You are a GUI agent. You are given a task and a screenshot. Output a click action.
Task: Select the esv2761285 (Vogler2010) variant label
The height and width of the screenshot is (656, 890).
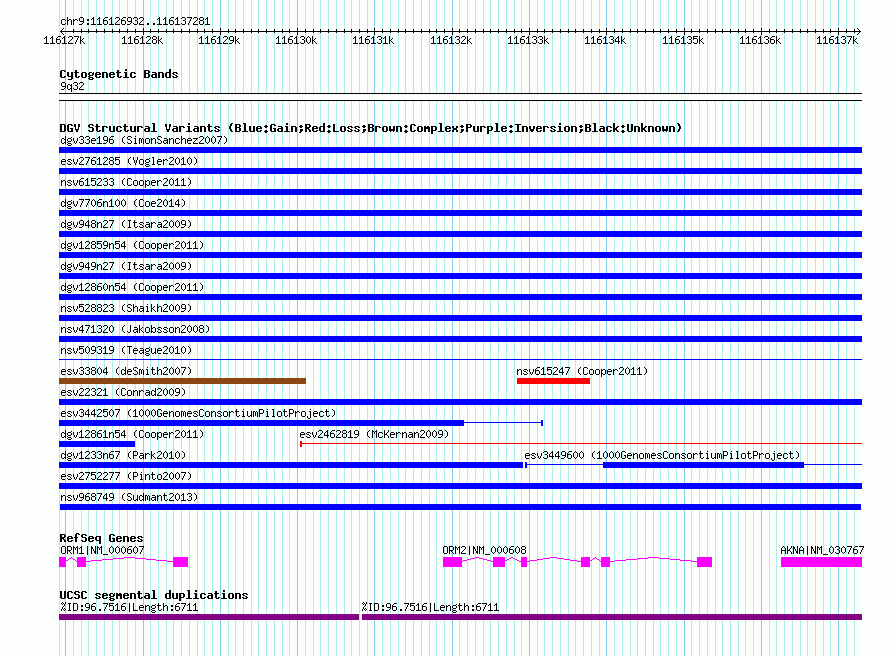129,161
